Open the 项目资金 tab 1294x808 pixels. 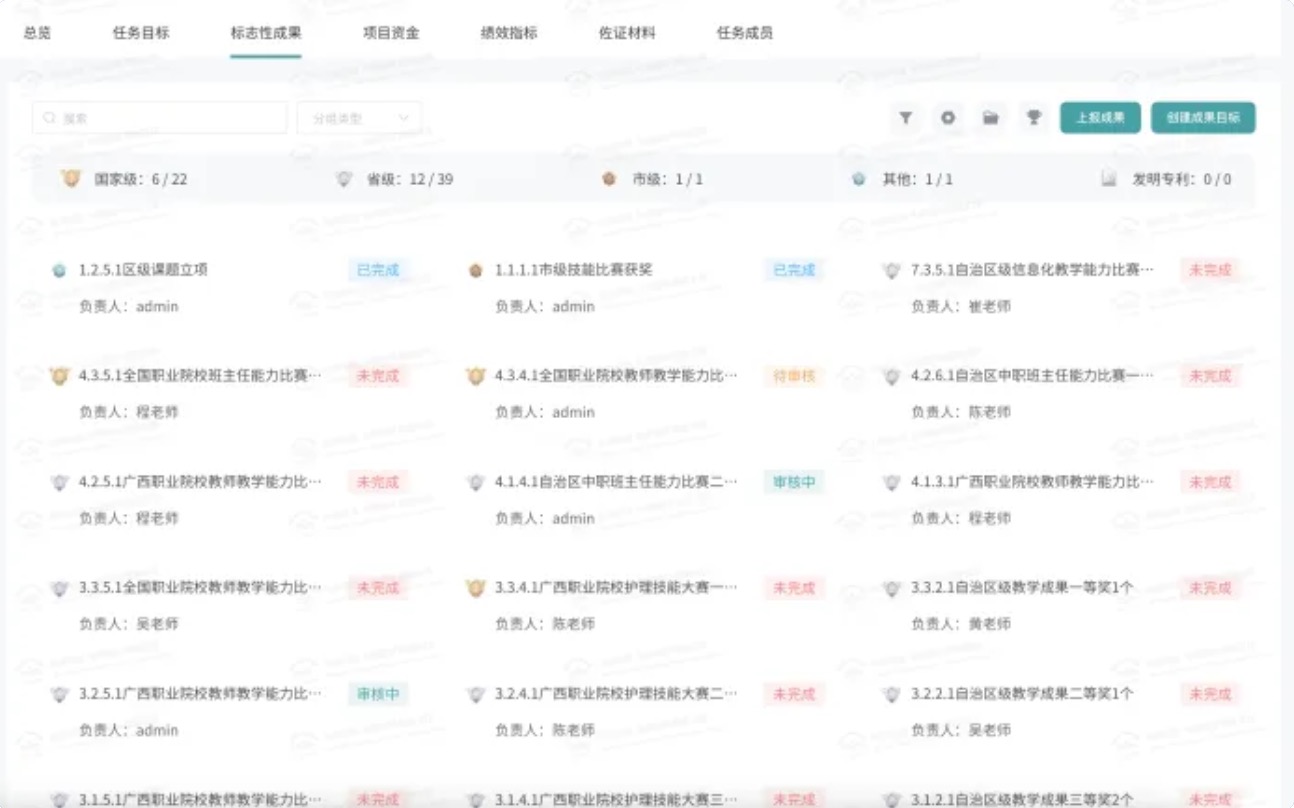(391, 33)
